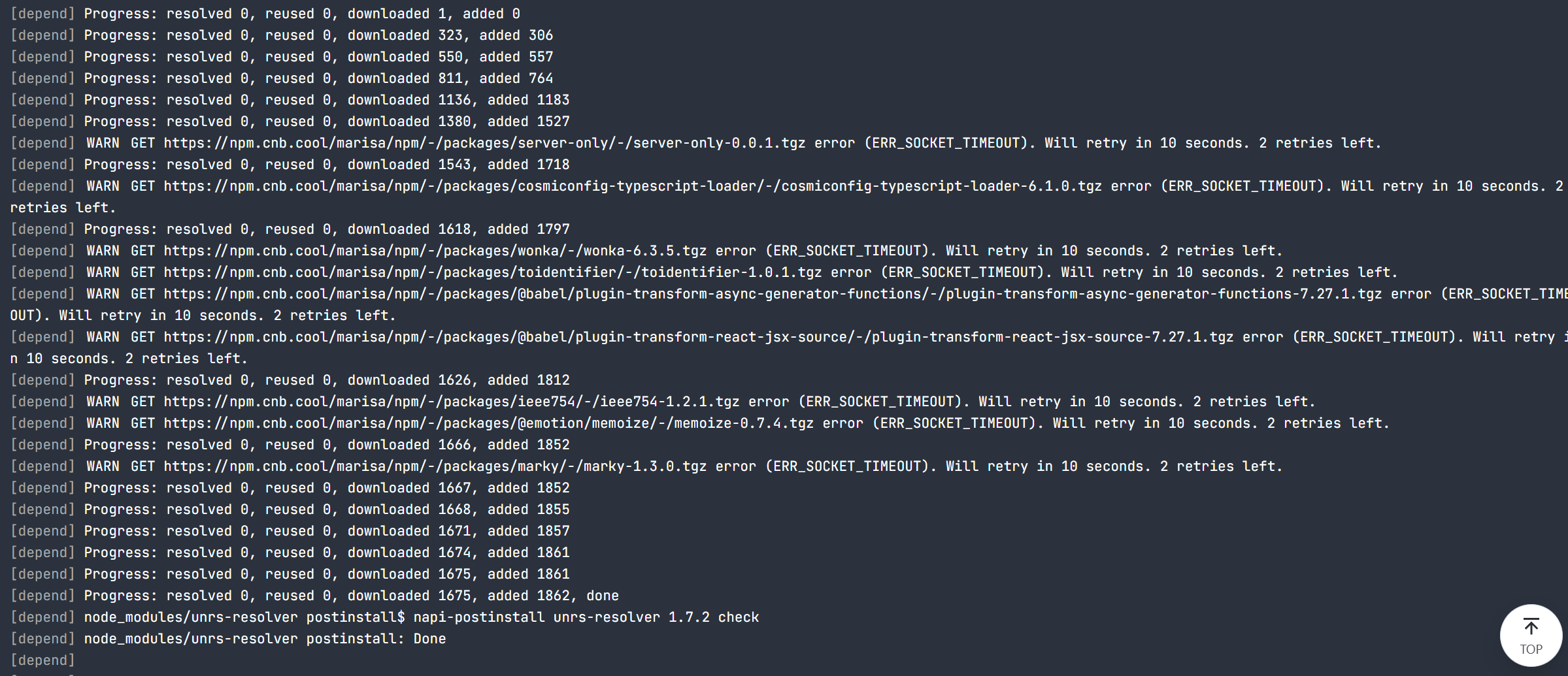The height and width of the screenshot is (676, 1568).
Task: Open the toidentifier-1.0.1.tgz package URL
Action: point(492,272)
